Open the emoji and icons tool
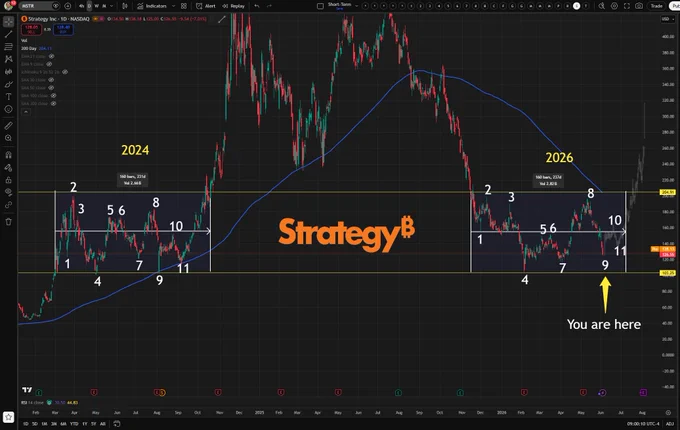 click(x=8, y=109)
